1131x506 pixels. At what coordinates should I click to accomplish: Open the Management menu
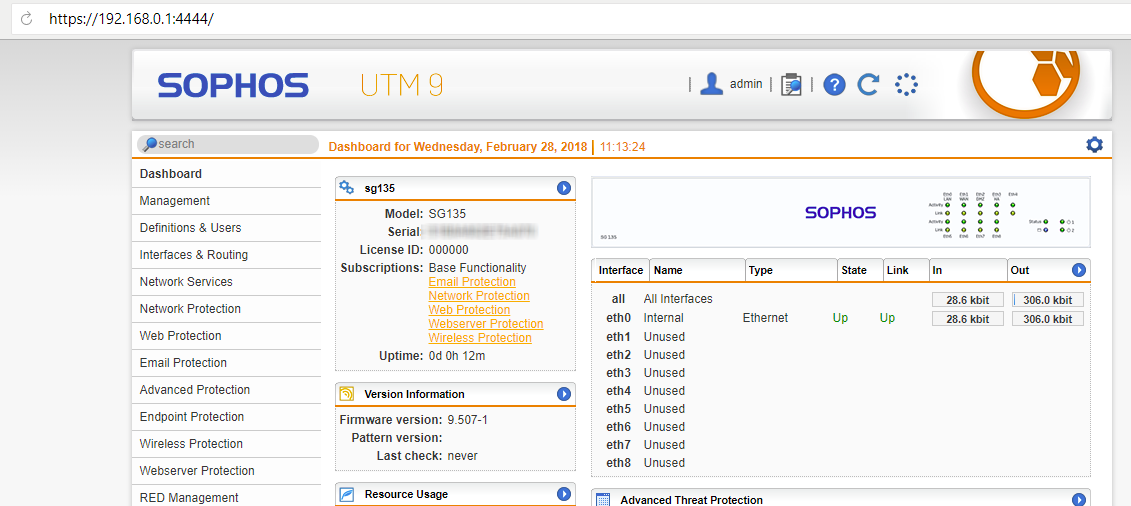(x=226, y=201)
